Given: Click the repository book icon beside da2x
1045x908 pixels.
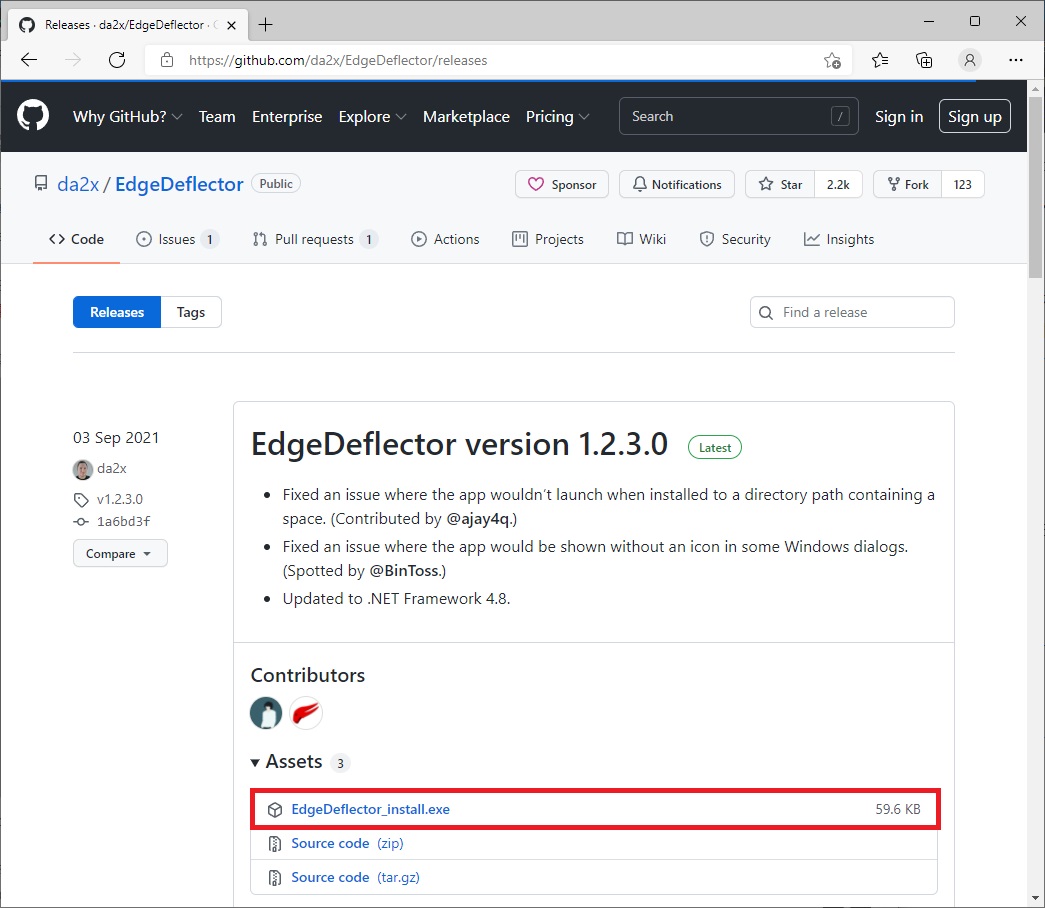Looking at the screenshot, I should (41, 183).
